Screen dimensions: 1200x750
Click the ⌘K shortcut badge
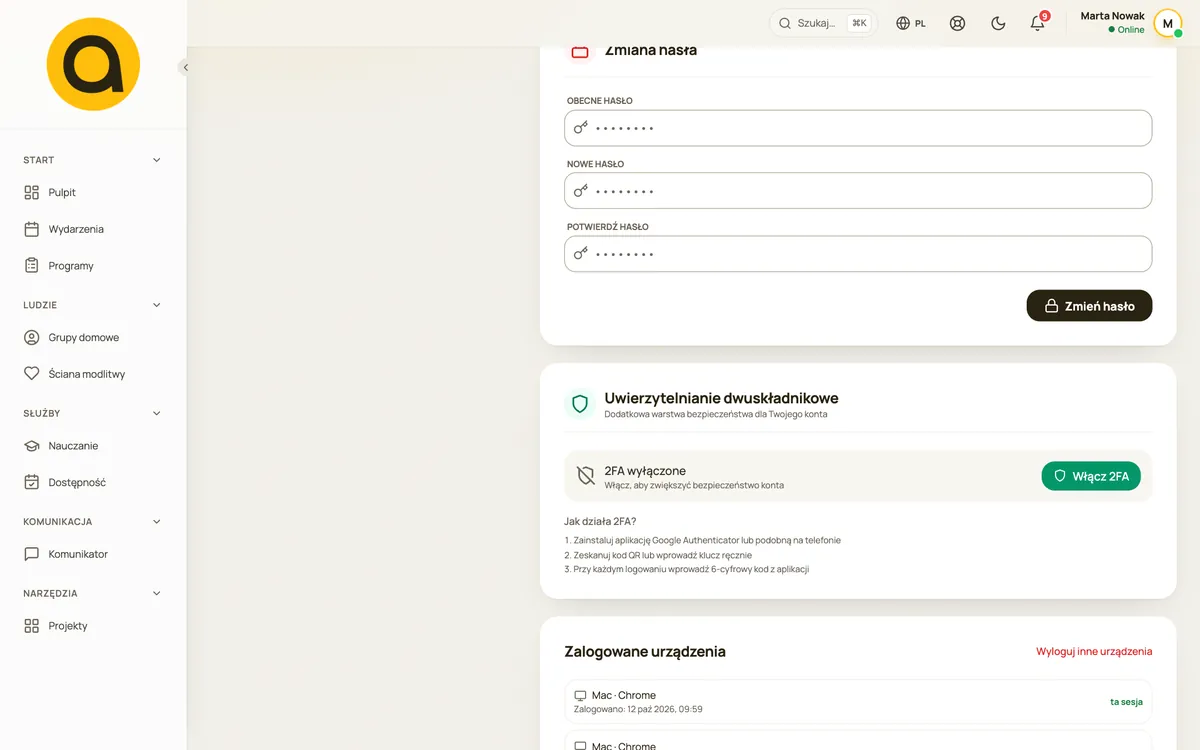tap(859, 23)
